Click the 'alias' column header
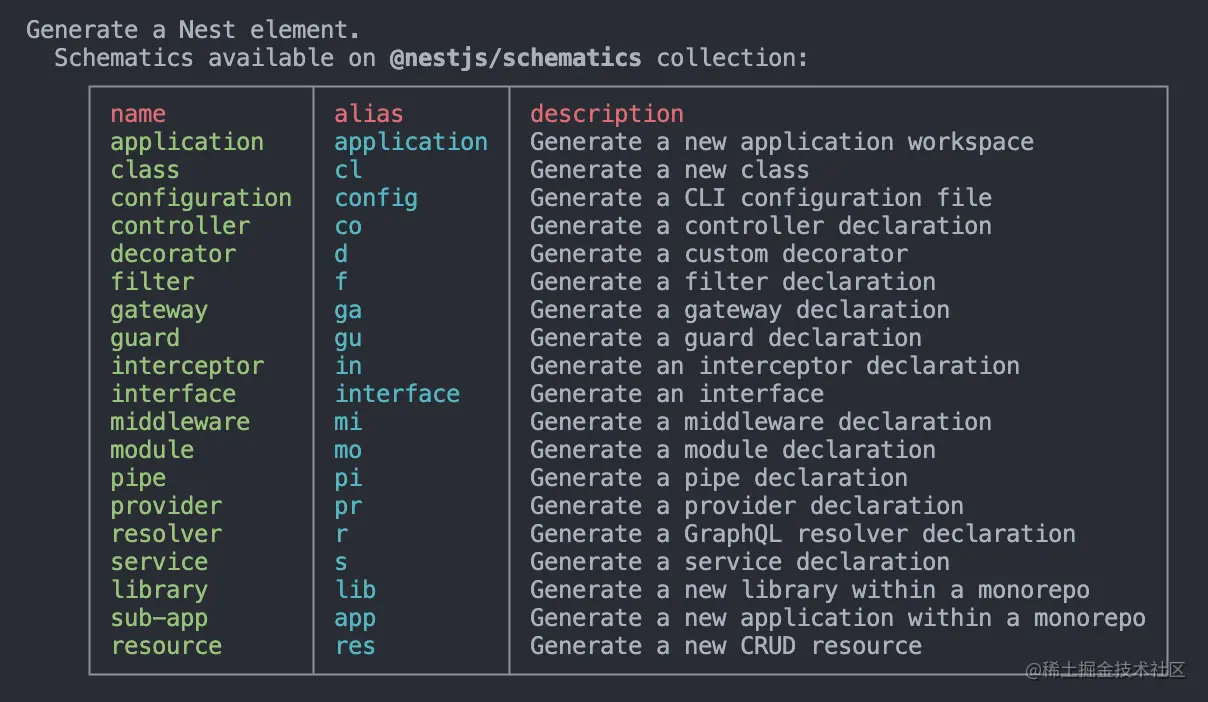The width and height of the screenshot is (1208, 702). click(x=369, y=114)
